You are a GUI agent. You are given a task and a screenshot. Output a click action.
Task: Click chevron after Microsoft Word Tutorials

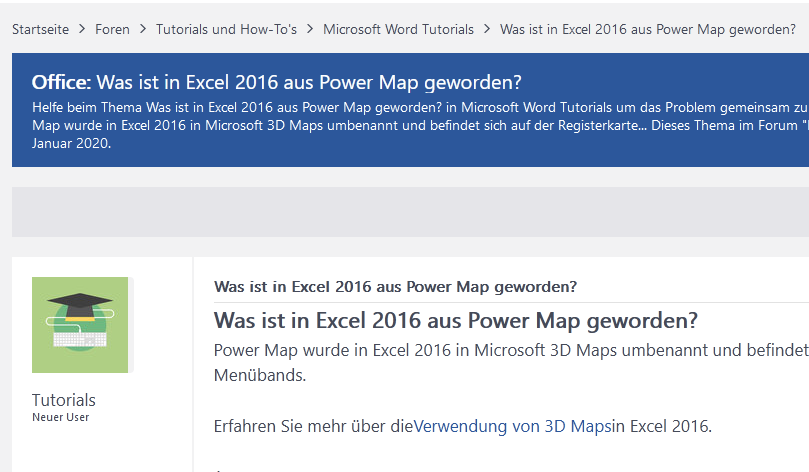487,29
